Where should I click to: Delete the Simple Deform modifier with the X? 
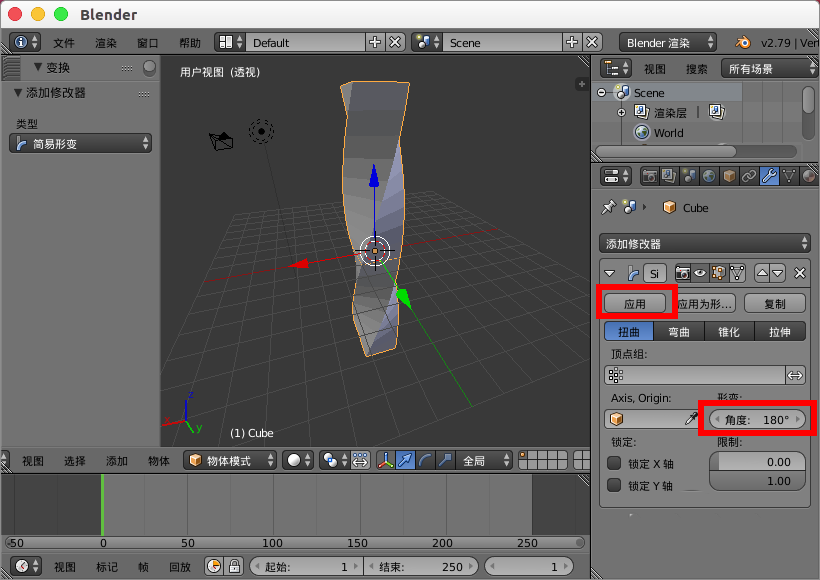(x=800, y=273)
